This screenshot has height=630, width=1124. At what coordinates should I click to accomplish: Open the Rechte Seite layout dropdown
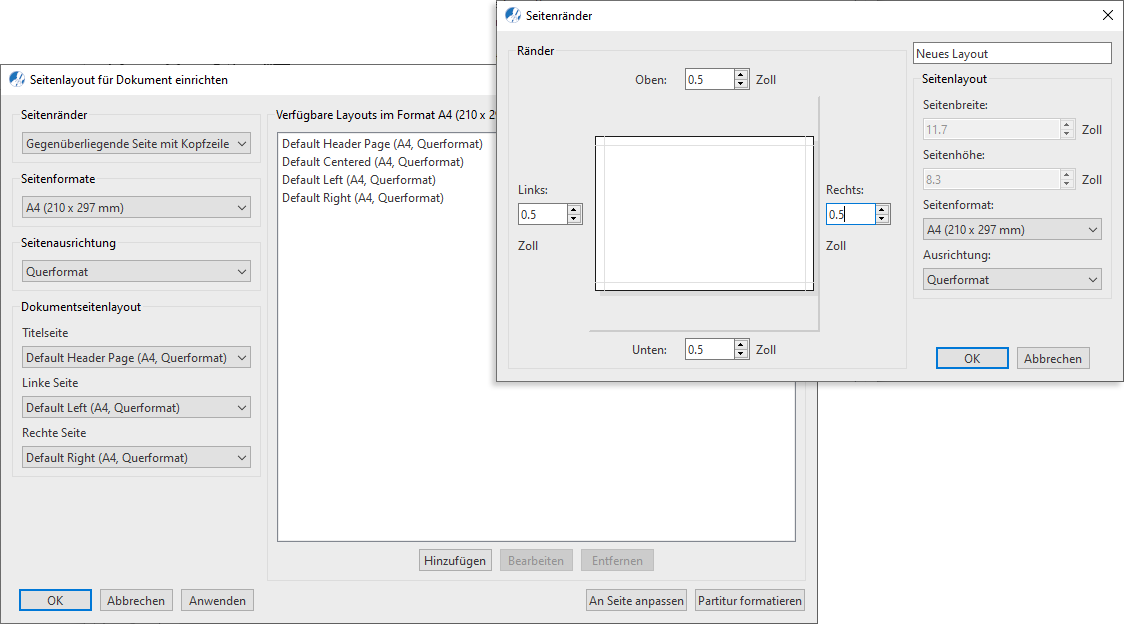coord(136,458)
